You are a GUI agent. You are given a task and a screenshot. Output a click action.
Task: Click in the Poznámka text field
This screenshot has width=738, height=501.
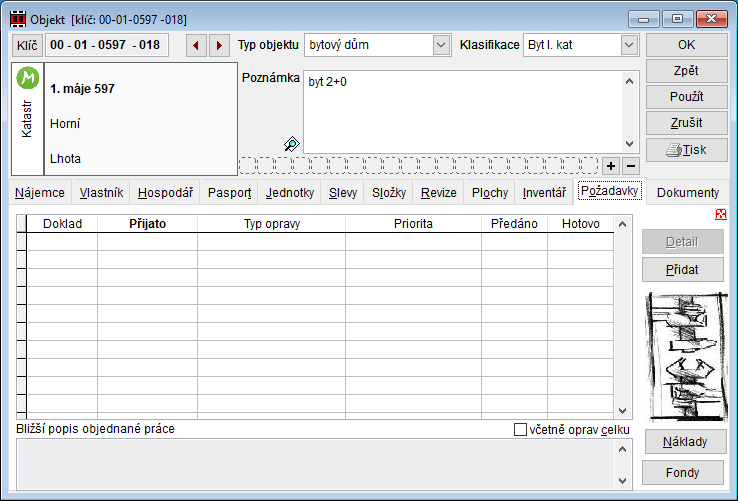coord(460,112)
